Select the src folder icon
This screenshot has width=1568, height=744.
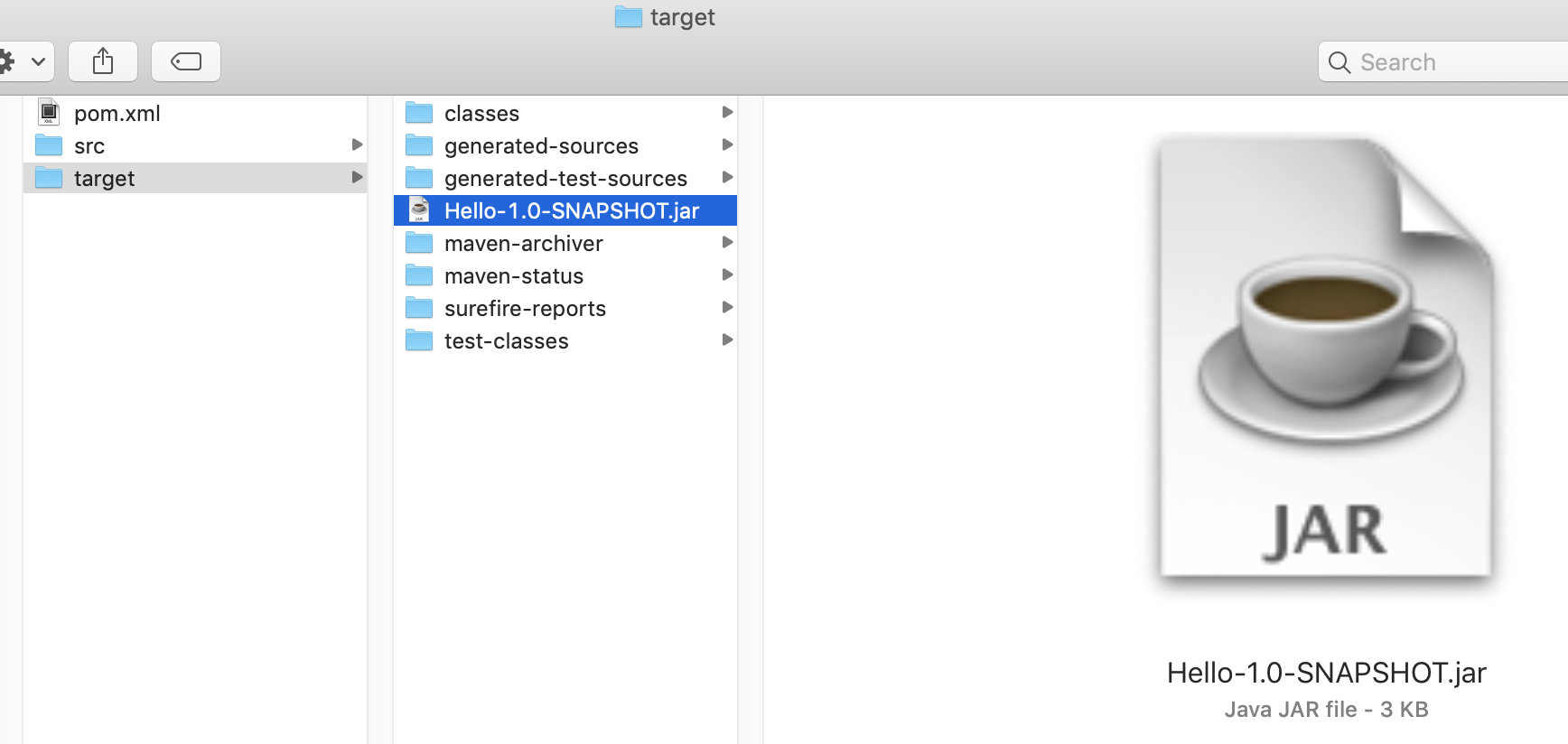pos(49,145)
